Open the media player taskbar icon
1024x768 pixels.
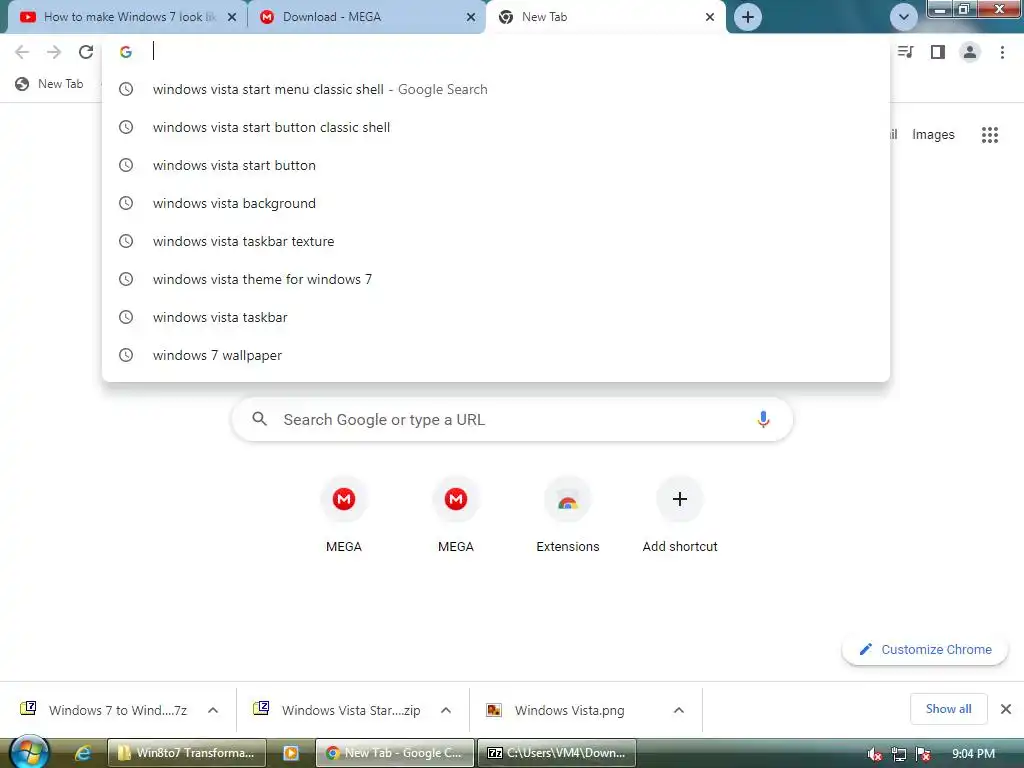[x=291, y=753]
